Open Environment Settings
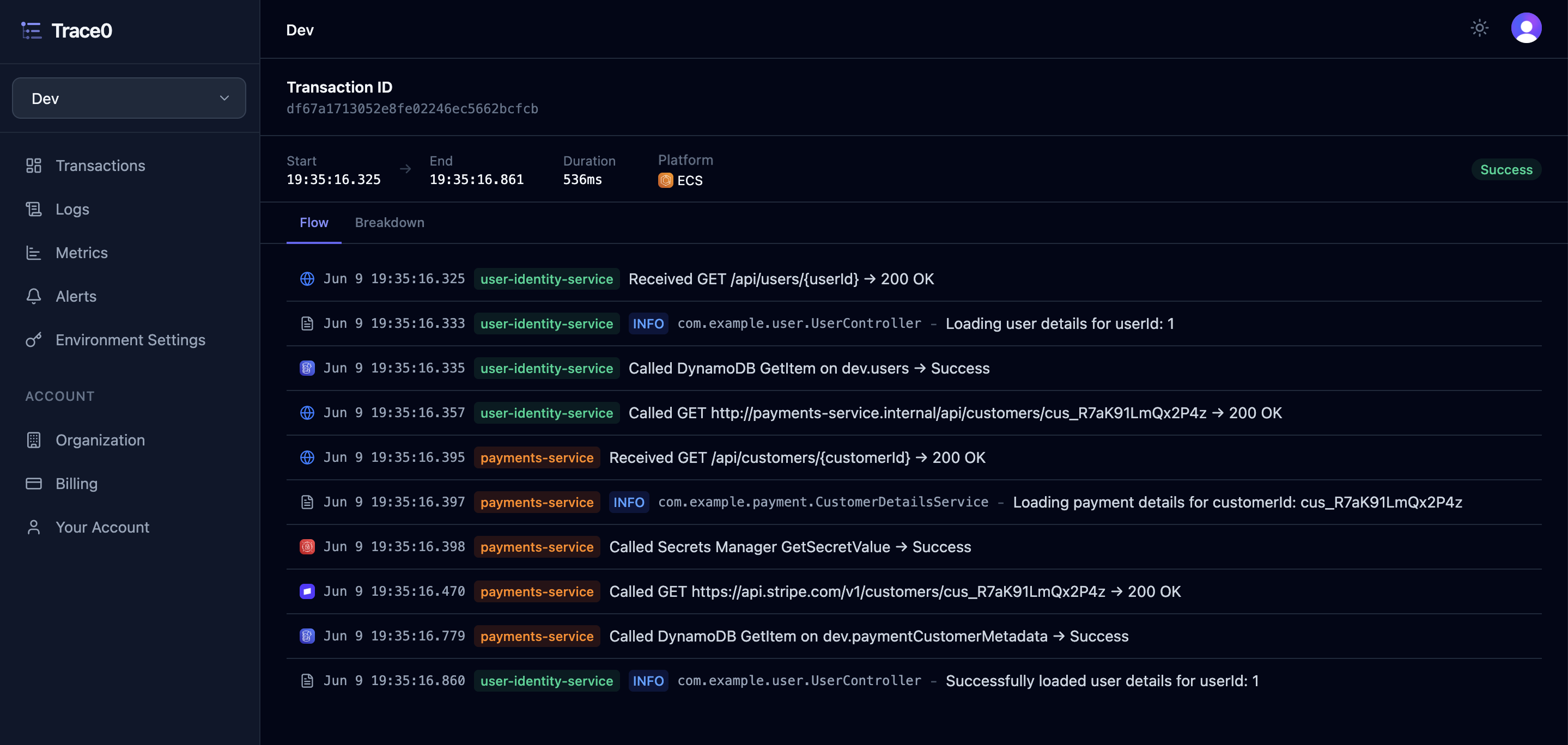The image size is (1568, 745). coord(130,340)
